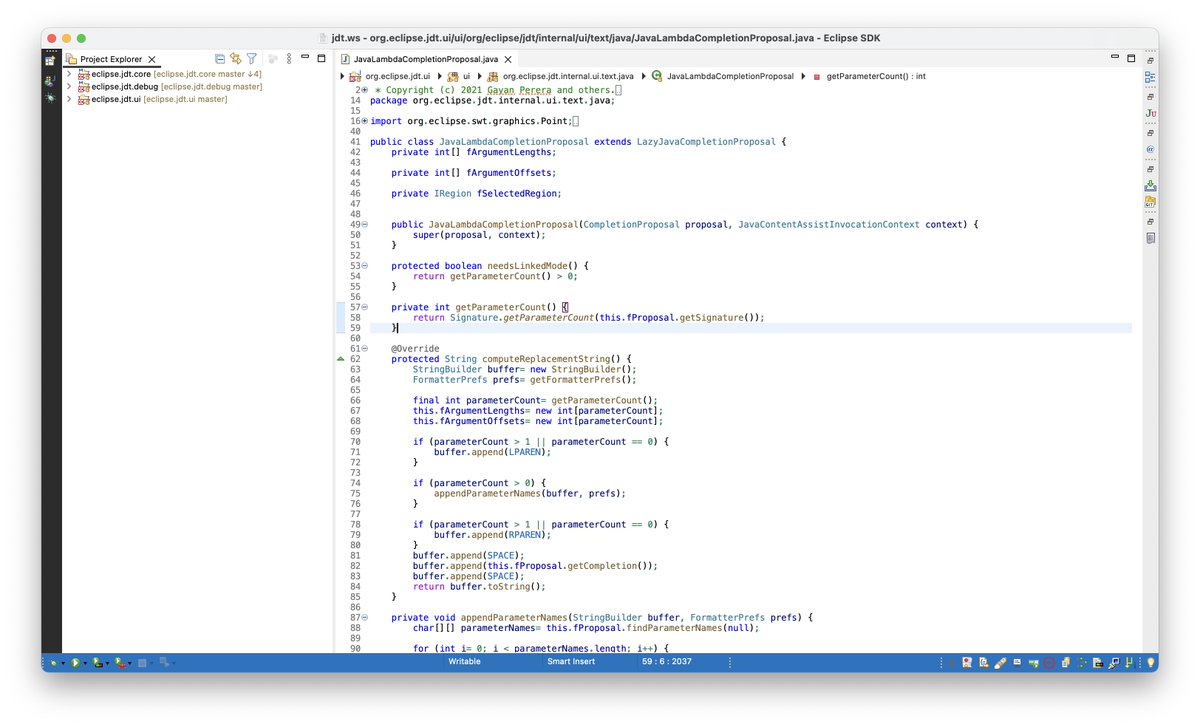Expand the eclipse.jdt.debug project
Screen dimensions: 1200x727
pos(69,87)
